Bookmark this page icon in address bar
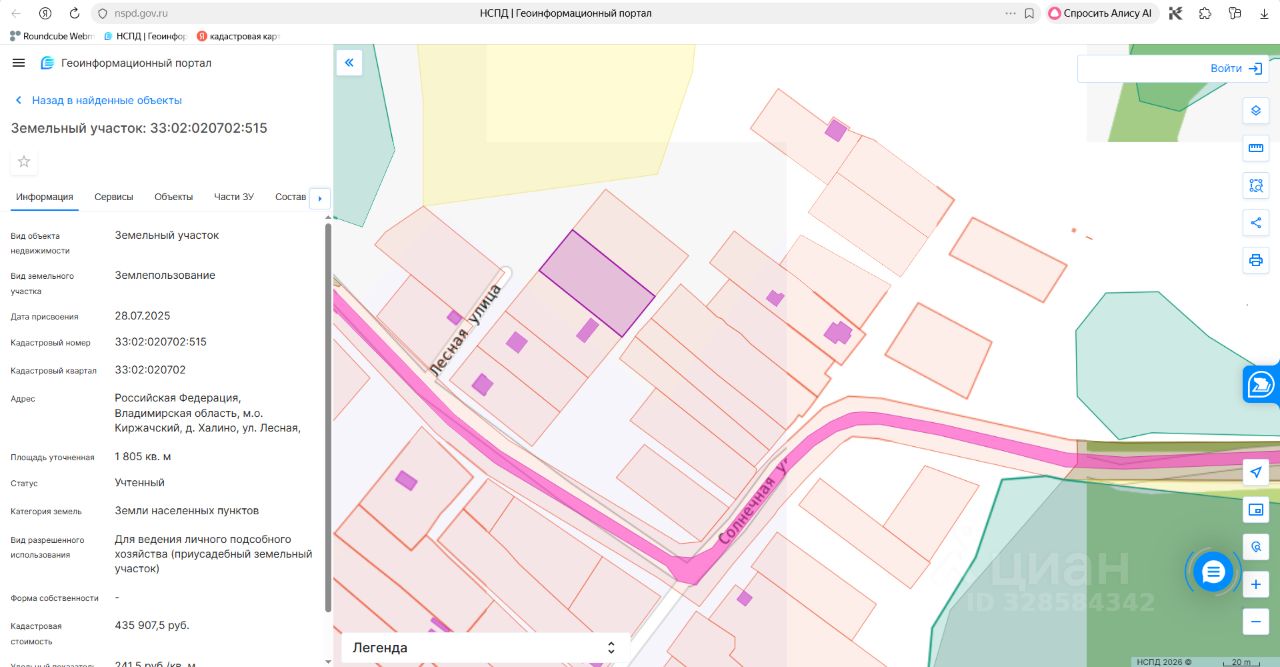The width and height of the screenshot is (1280, 667). click(x=1029, y=14)
